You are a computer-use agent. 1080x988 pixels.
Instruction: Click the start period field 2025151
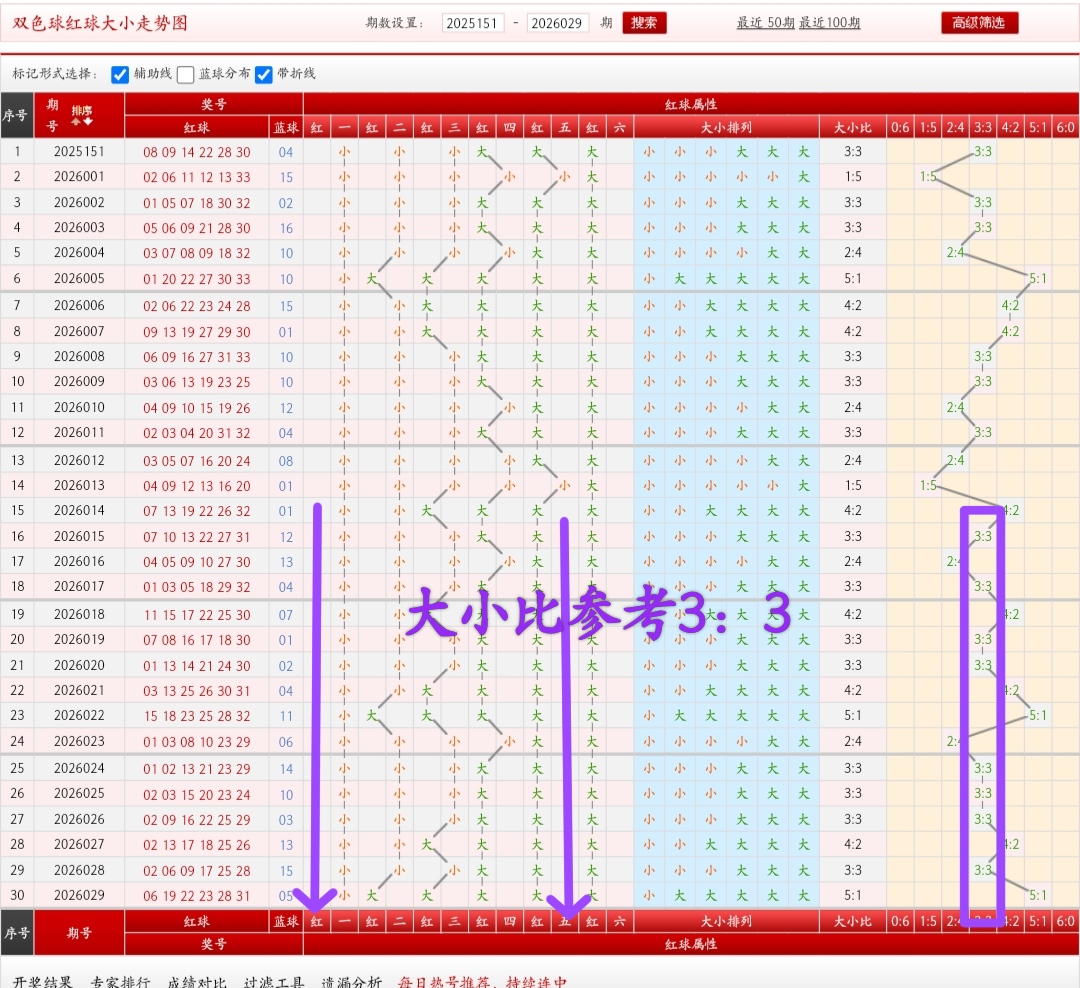[x=473, y=23]
